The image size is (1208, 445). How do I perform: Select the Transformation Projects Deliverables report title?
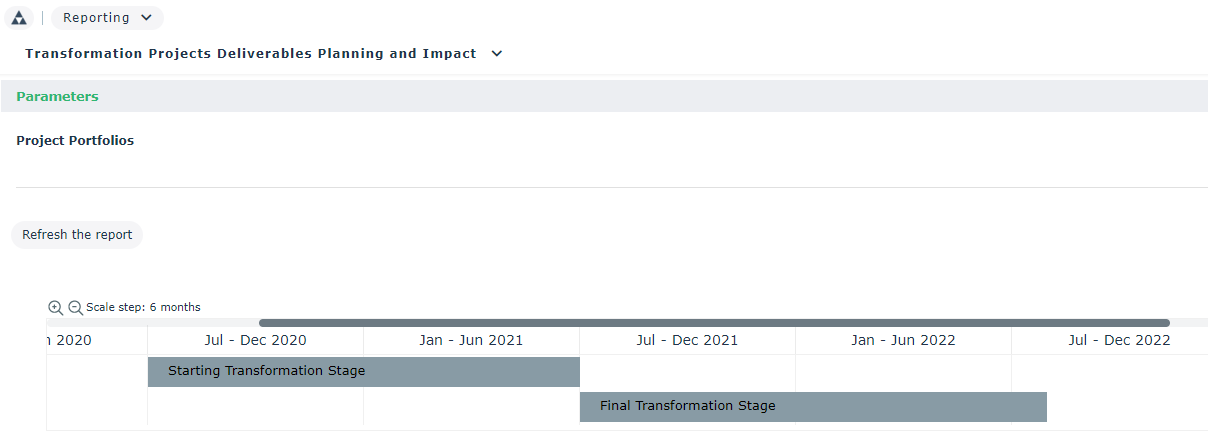pyautogui.click(x=251, y=54)
